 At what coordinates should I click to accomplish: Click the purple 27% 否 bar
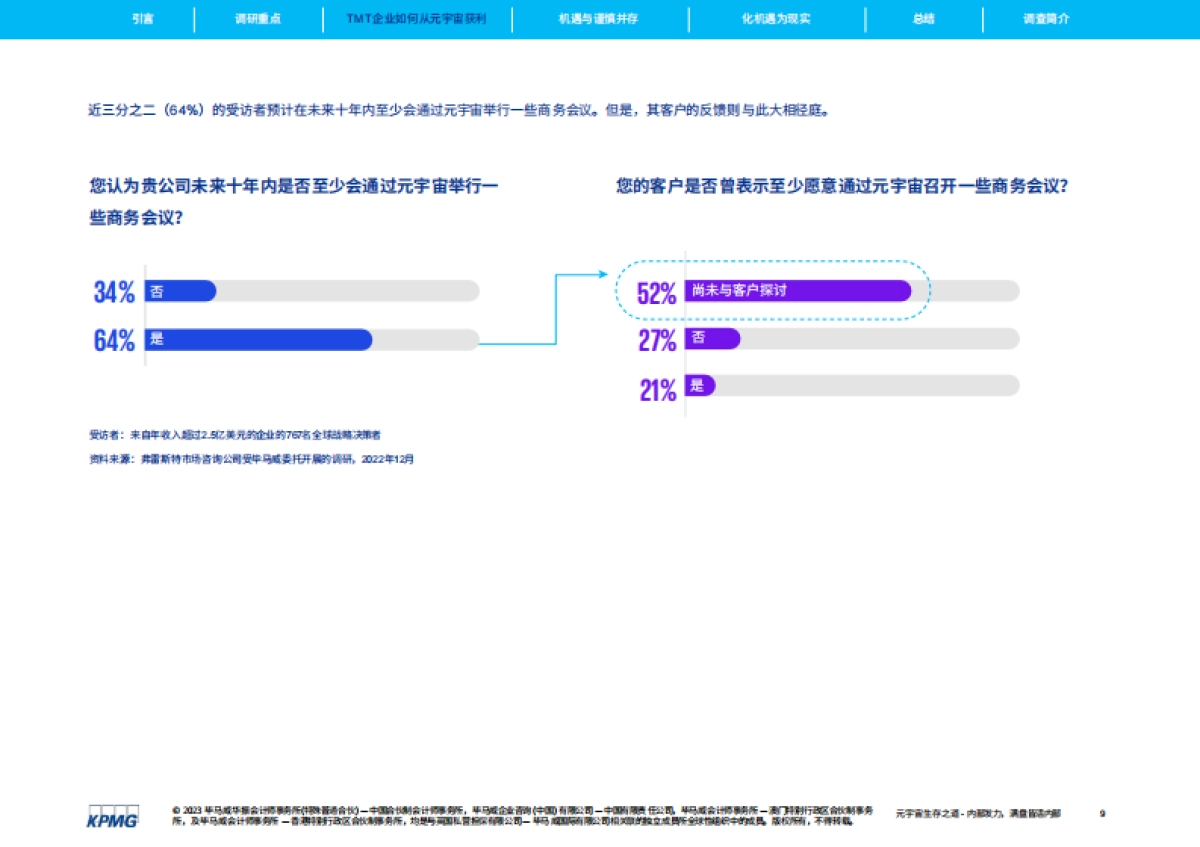pyautogui.click(x=713, y=339)
